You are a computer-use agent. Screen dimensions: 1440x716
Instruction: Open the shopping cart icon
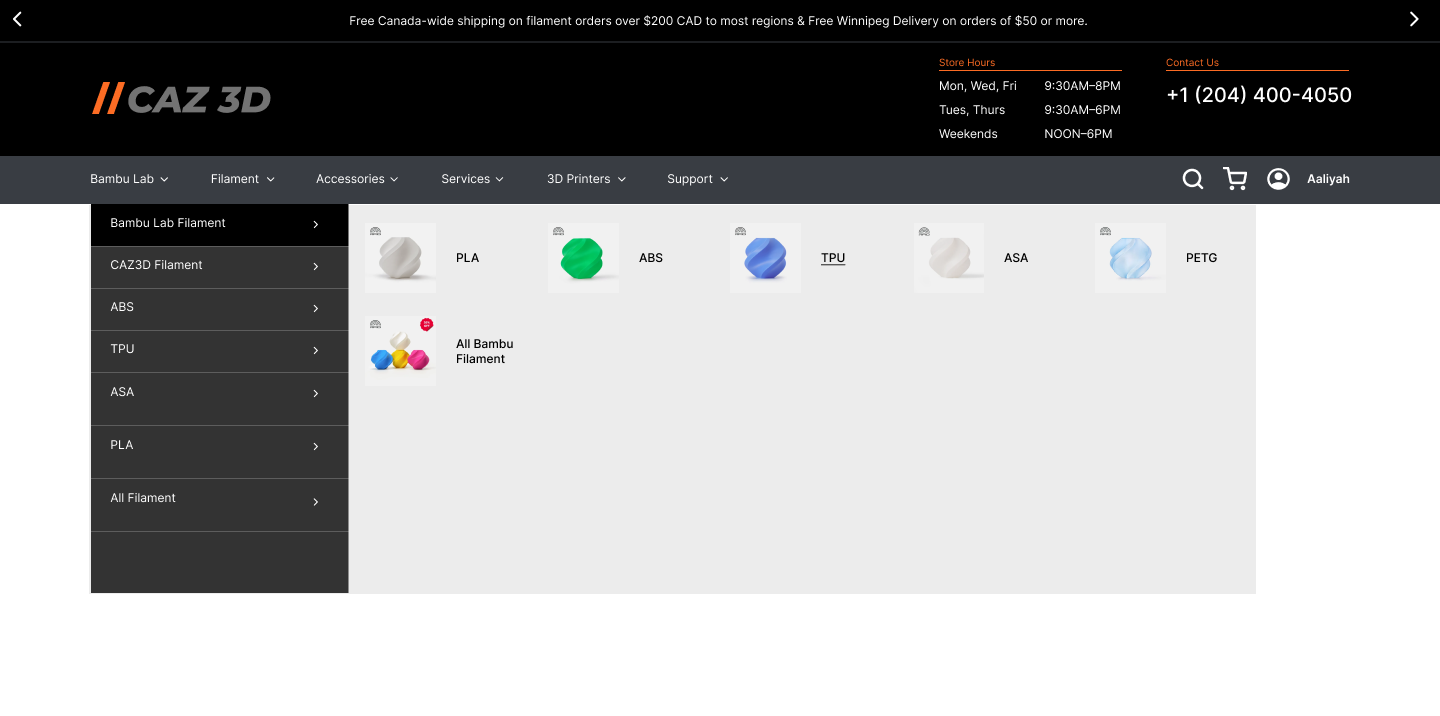(x=1235, y=179)
